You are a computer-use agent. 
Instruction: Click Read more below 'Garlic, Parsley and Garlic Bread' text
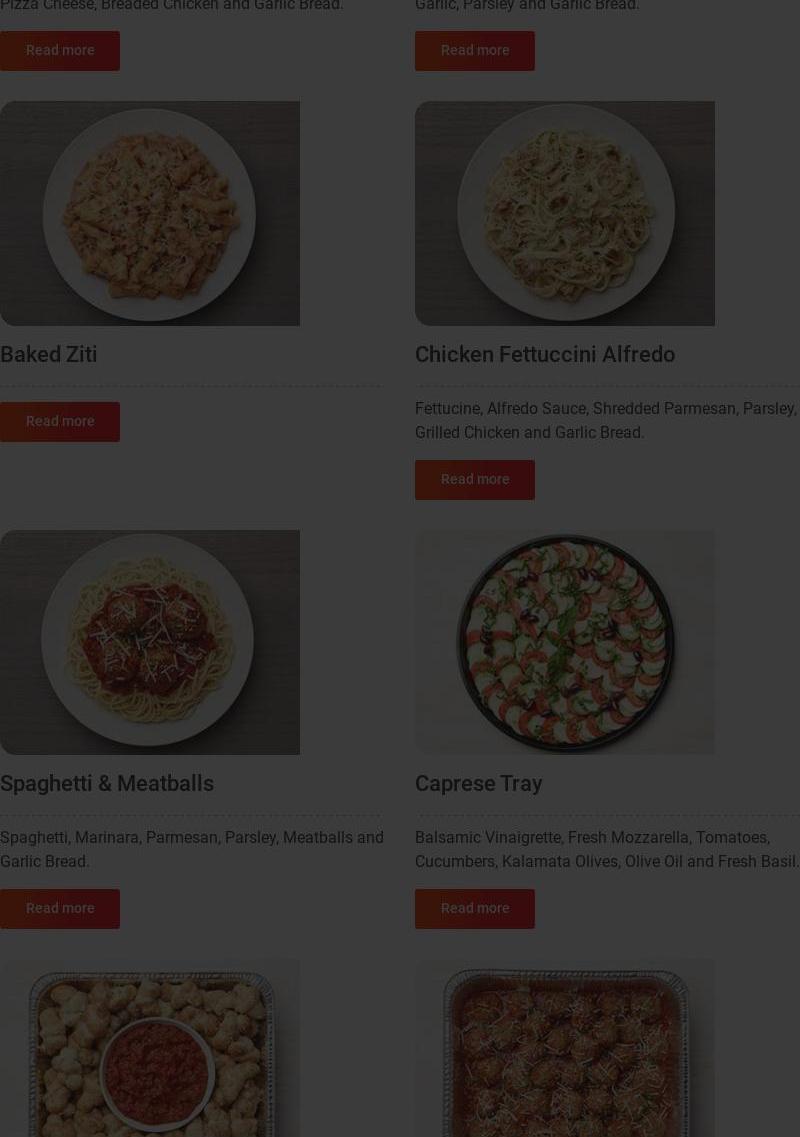[x=474, y=50]
